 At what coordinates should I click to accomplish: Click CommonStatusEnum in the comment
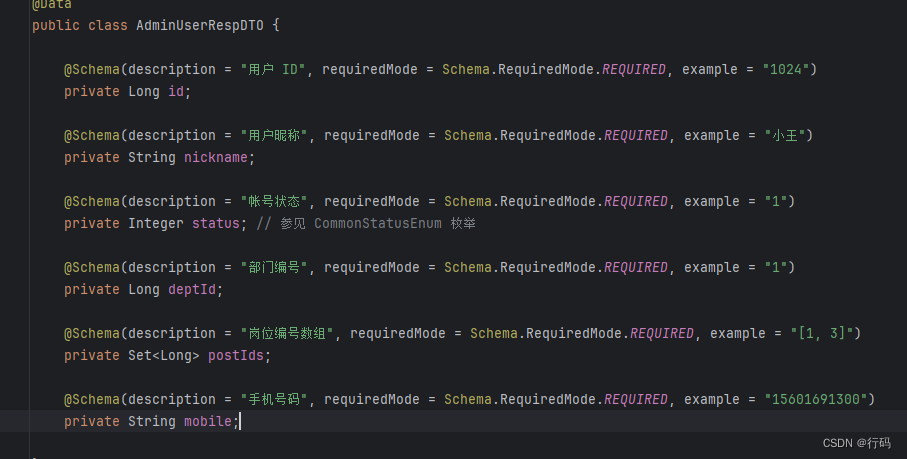point(378,223)
